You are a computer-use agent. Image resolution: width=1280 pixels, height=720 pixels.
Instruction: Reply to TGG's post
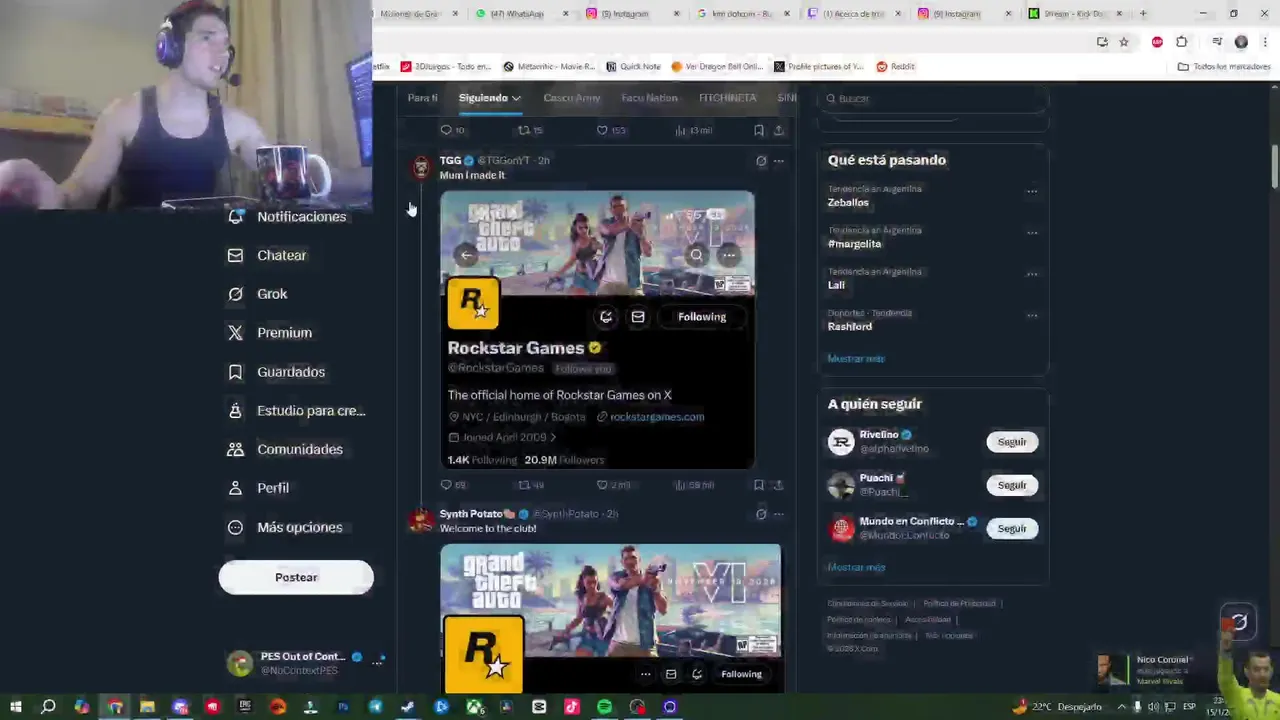(x=452, y=485)
